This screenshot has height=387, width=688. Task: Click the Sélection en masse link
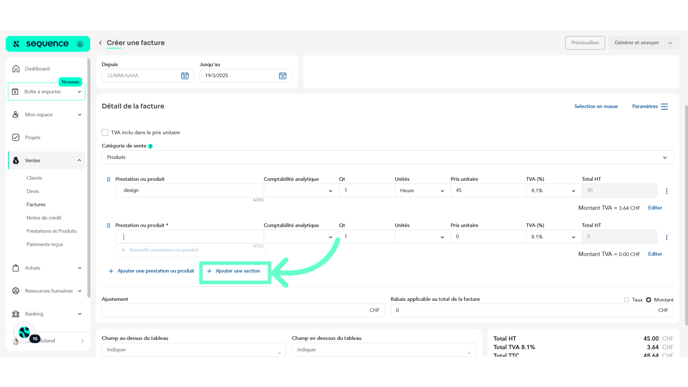(x=596, y=107)
